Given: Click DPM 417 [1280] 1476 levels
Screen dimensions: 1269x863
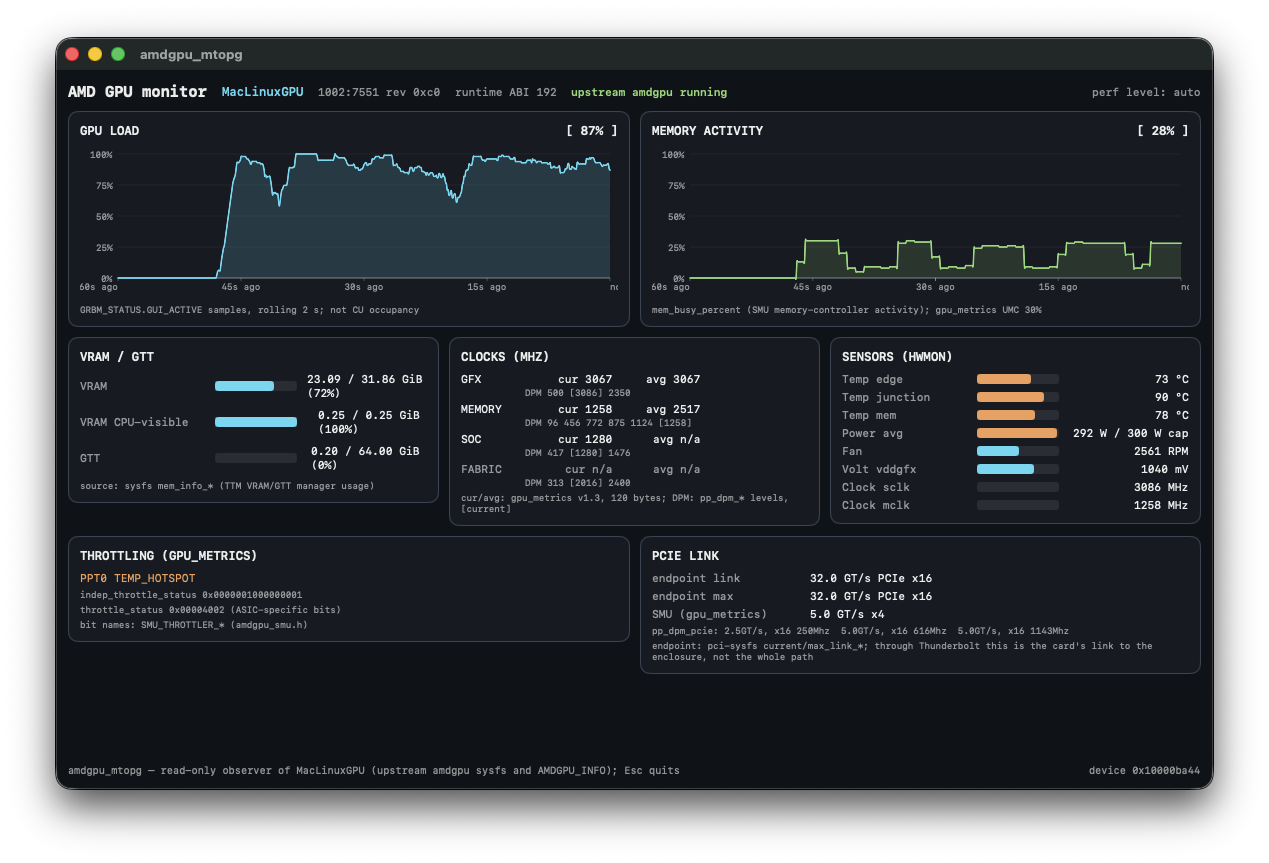Looking at the screenshot, I should [x=578, y=453].
